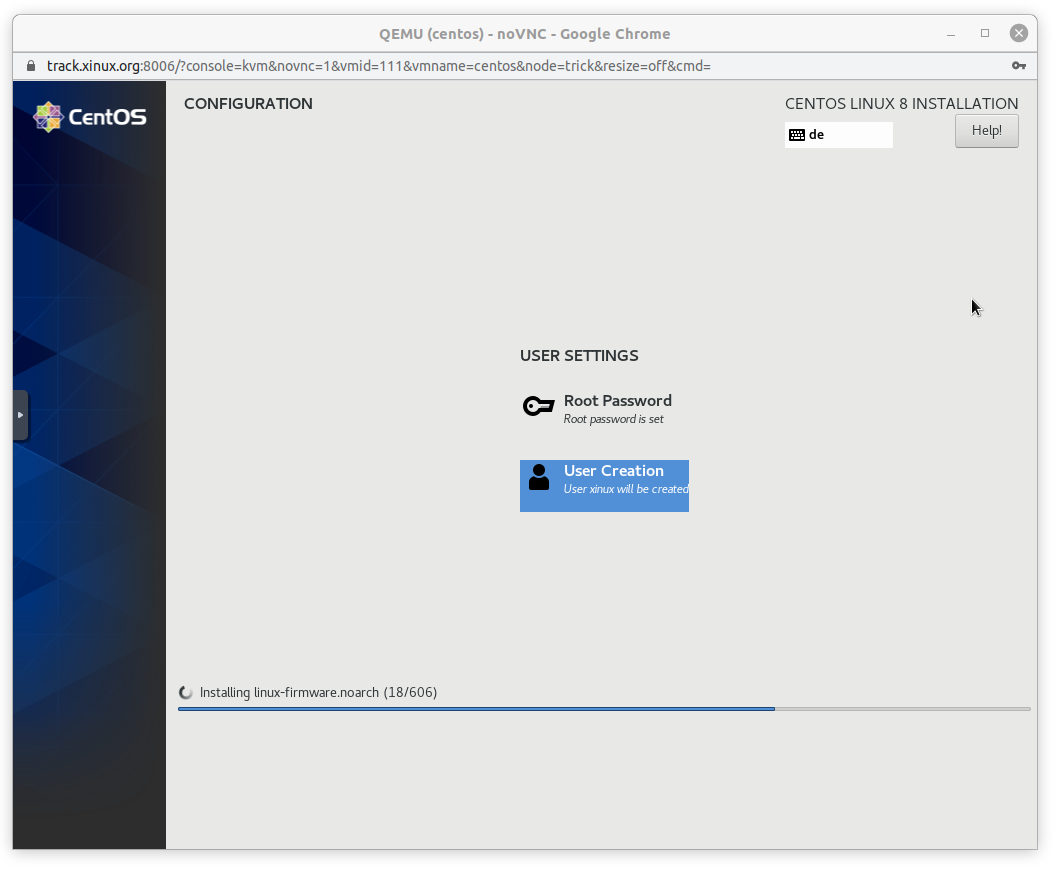Click the USER SETTINGS heading

coord(578,356)
